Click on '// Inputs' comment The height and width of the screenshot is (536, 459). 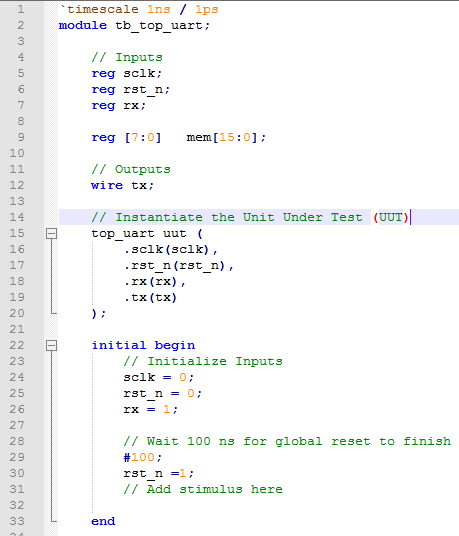coord(127,57)
